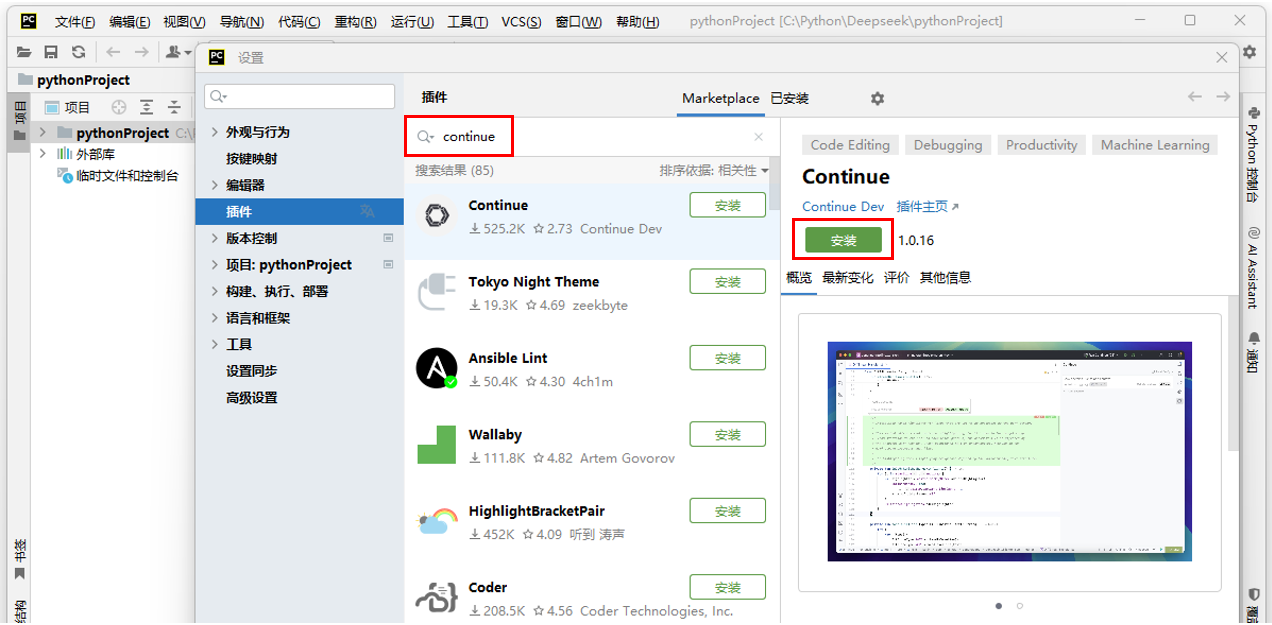
Task: Click the Continue plugin screenshot preview
Action: pos(1009,451)
